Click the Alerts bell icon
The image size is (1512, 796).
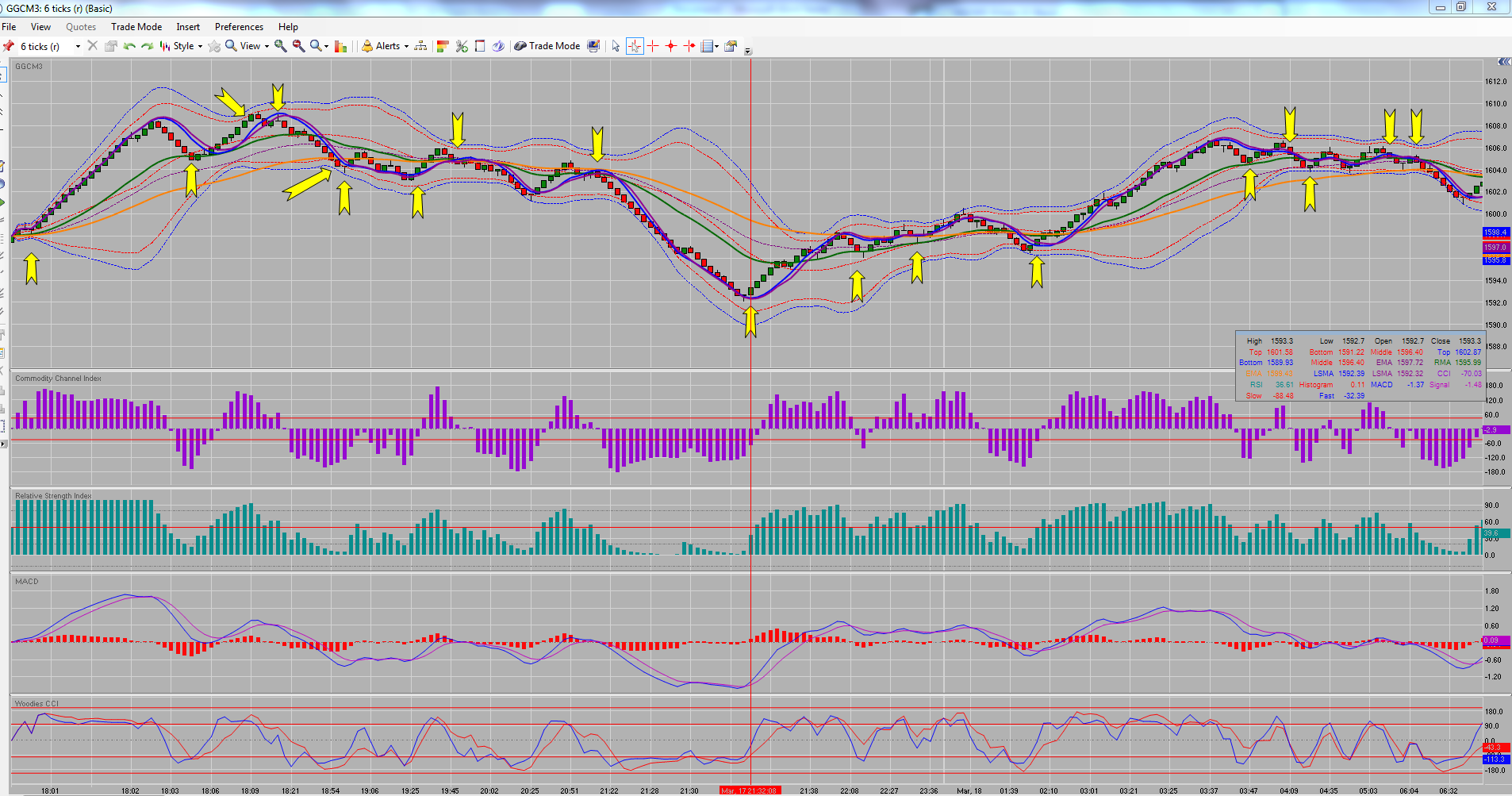click(x=367, y=46)
